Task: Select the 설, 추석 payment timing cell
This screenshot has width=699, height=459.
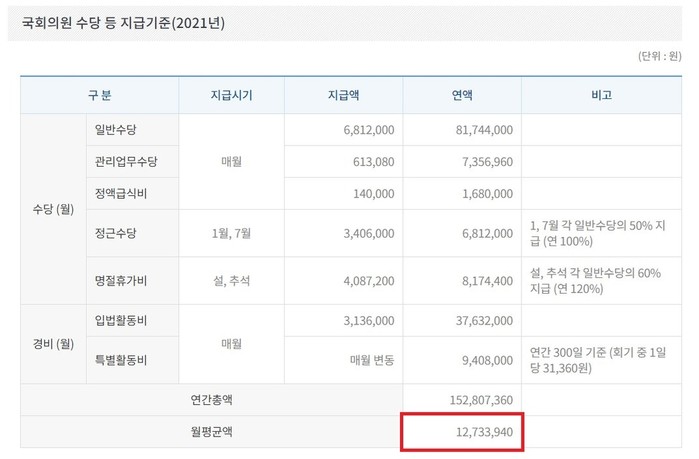Action: coord(231,281)
